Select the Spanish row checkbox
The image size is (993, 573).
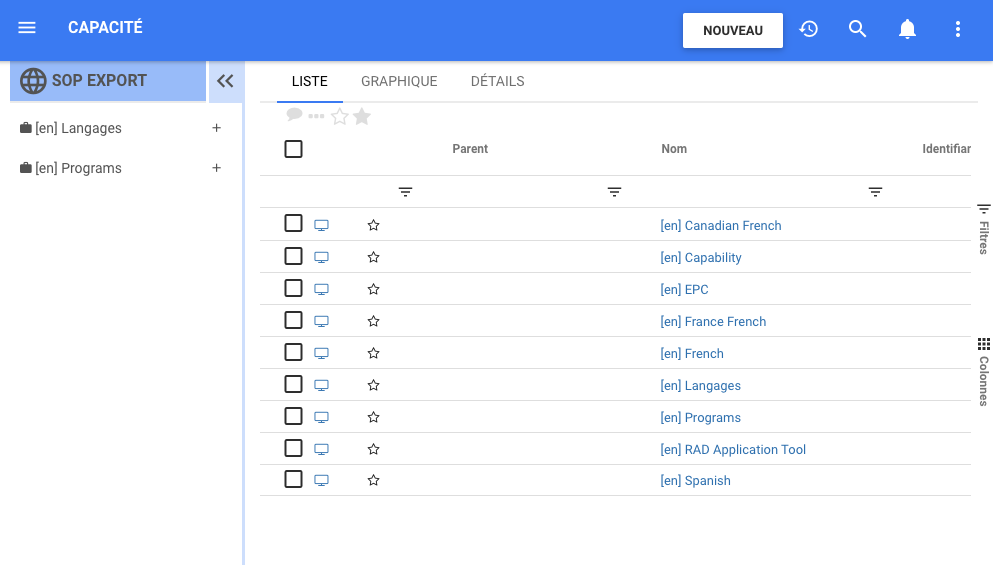click(293, 479)
